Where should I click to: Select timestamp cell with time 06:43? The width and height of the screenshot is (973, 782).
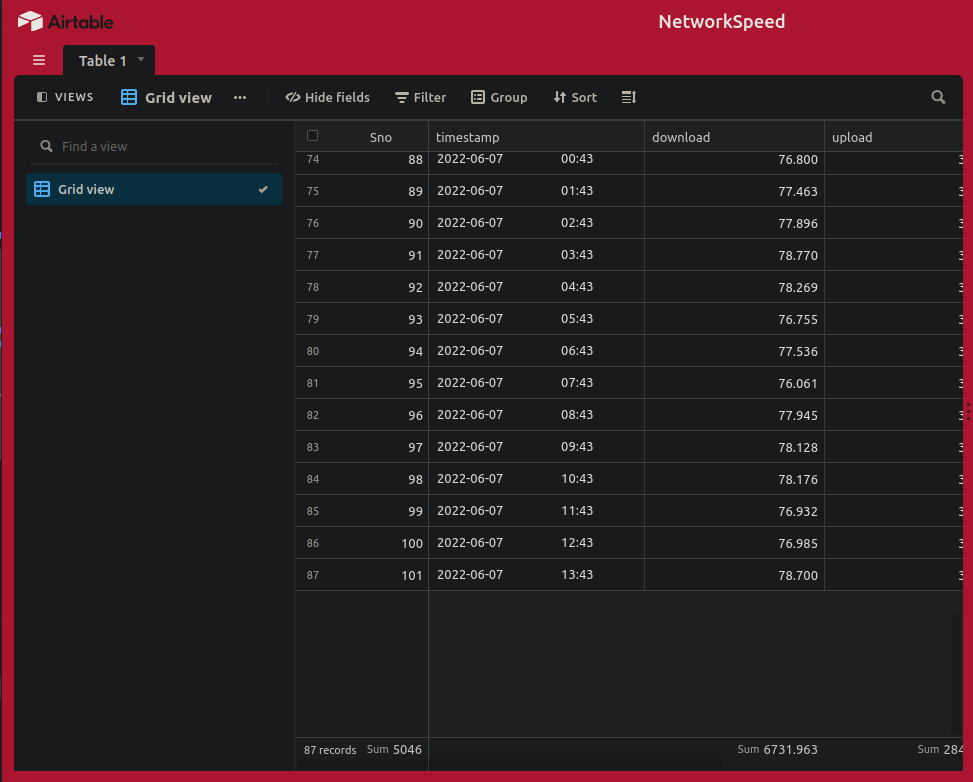pos(536,351)
